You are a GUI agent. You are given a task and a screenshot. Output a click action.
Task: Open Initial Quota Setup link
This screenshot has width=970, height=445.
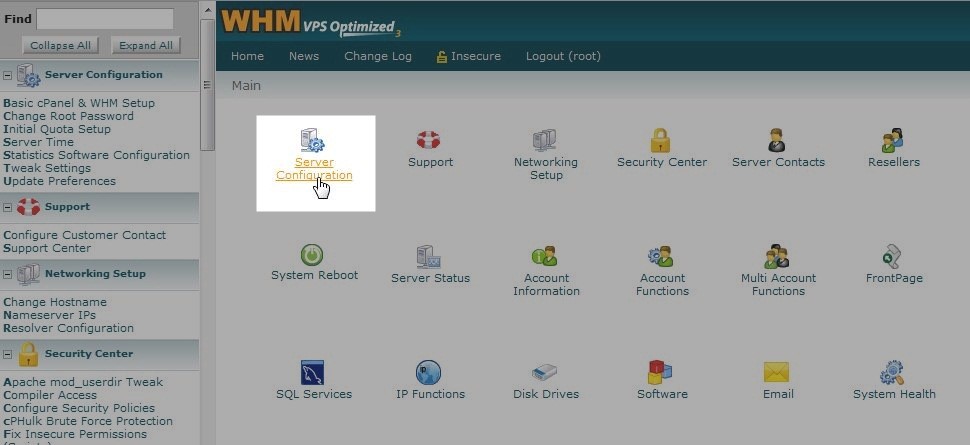(57, 129)
